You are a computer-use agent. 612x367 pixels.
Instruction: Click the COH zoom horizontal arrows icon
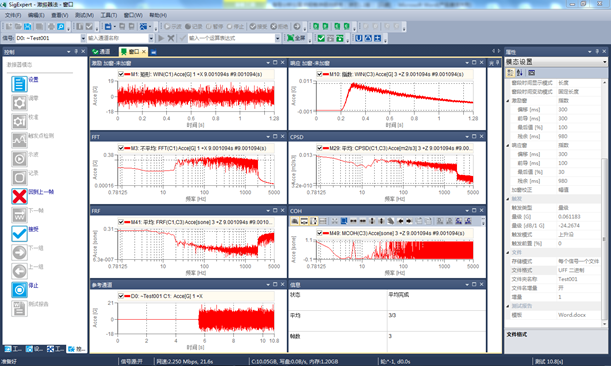click(353, 221)
